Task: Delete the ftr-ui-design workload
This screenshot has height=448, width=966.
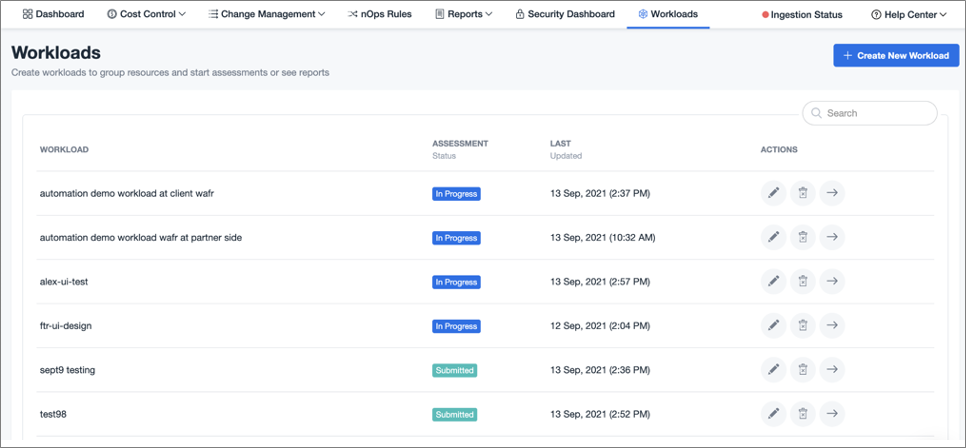Action: [x=803, y=325]
